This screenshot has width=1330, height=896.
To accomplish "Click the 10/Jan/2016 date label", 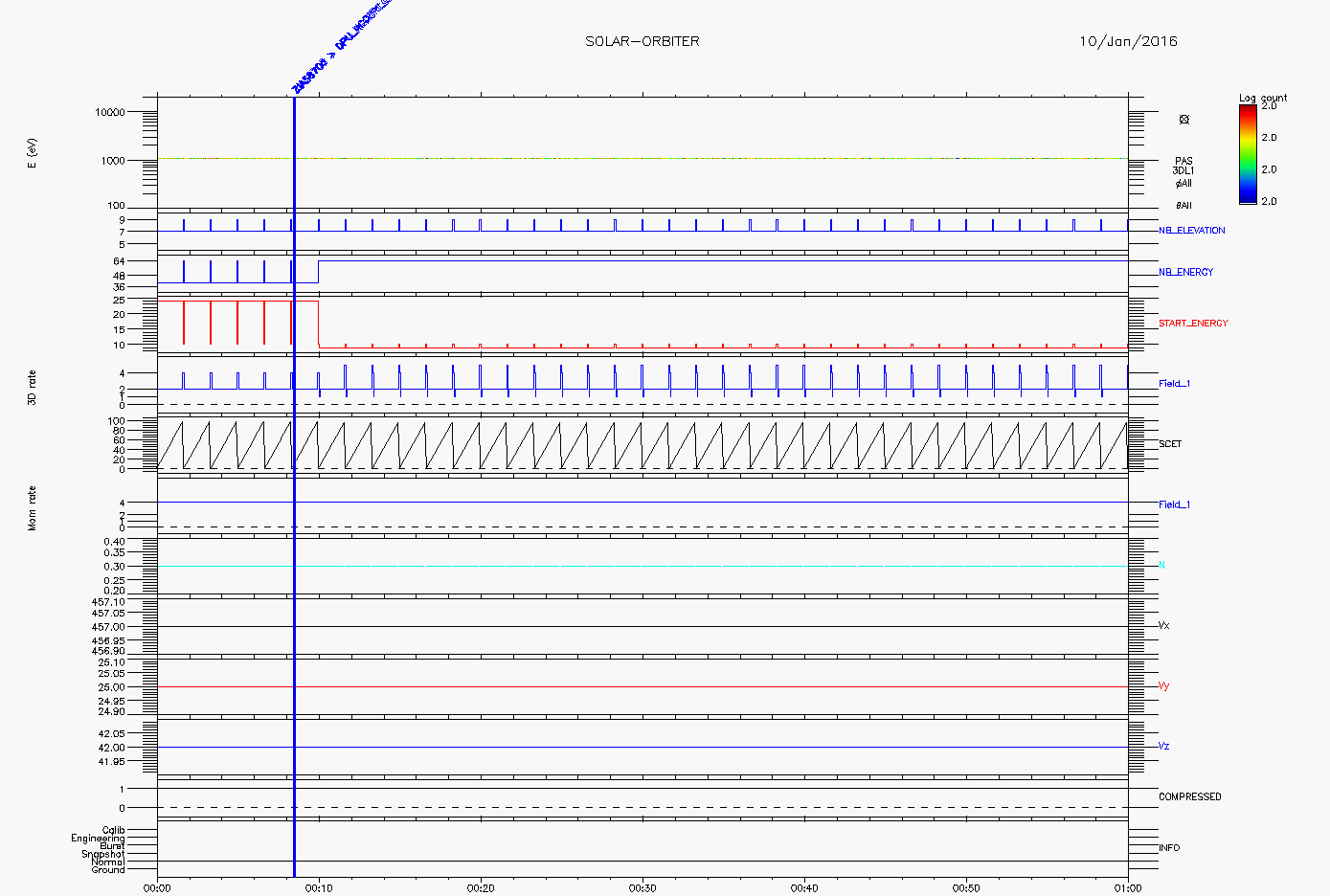I will click(1128, 41).
